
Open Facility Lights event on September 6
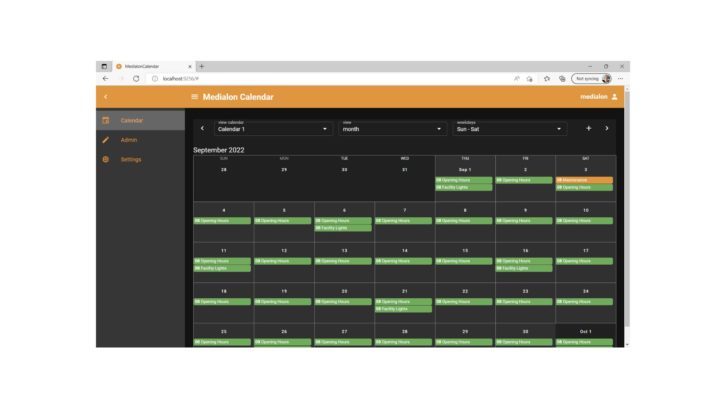[343, 228]
